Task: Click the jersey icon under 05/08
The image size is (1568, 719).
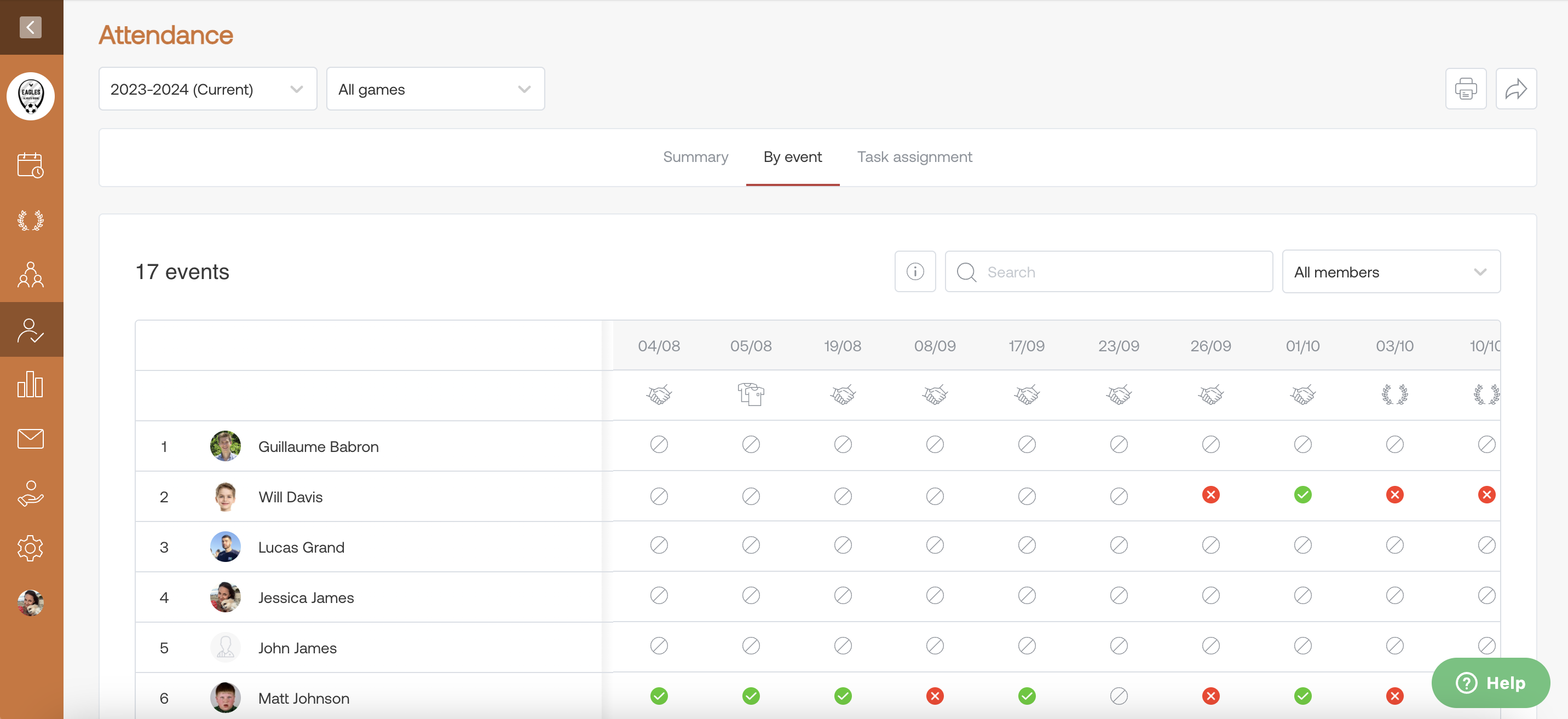Action: click(751, 395)
